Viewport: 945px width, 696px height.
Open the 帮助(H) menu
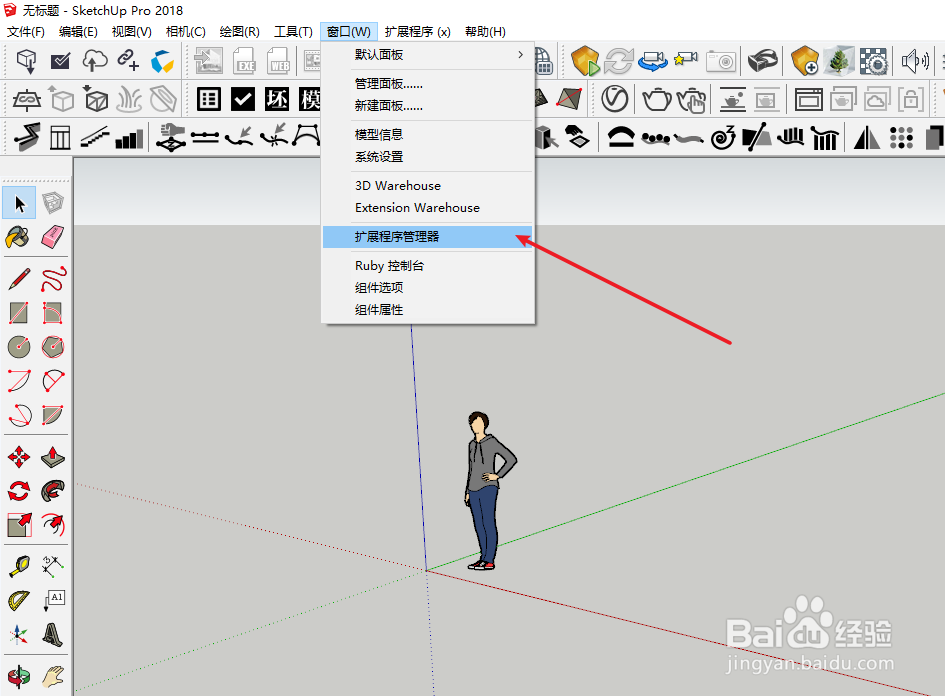485,32
